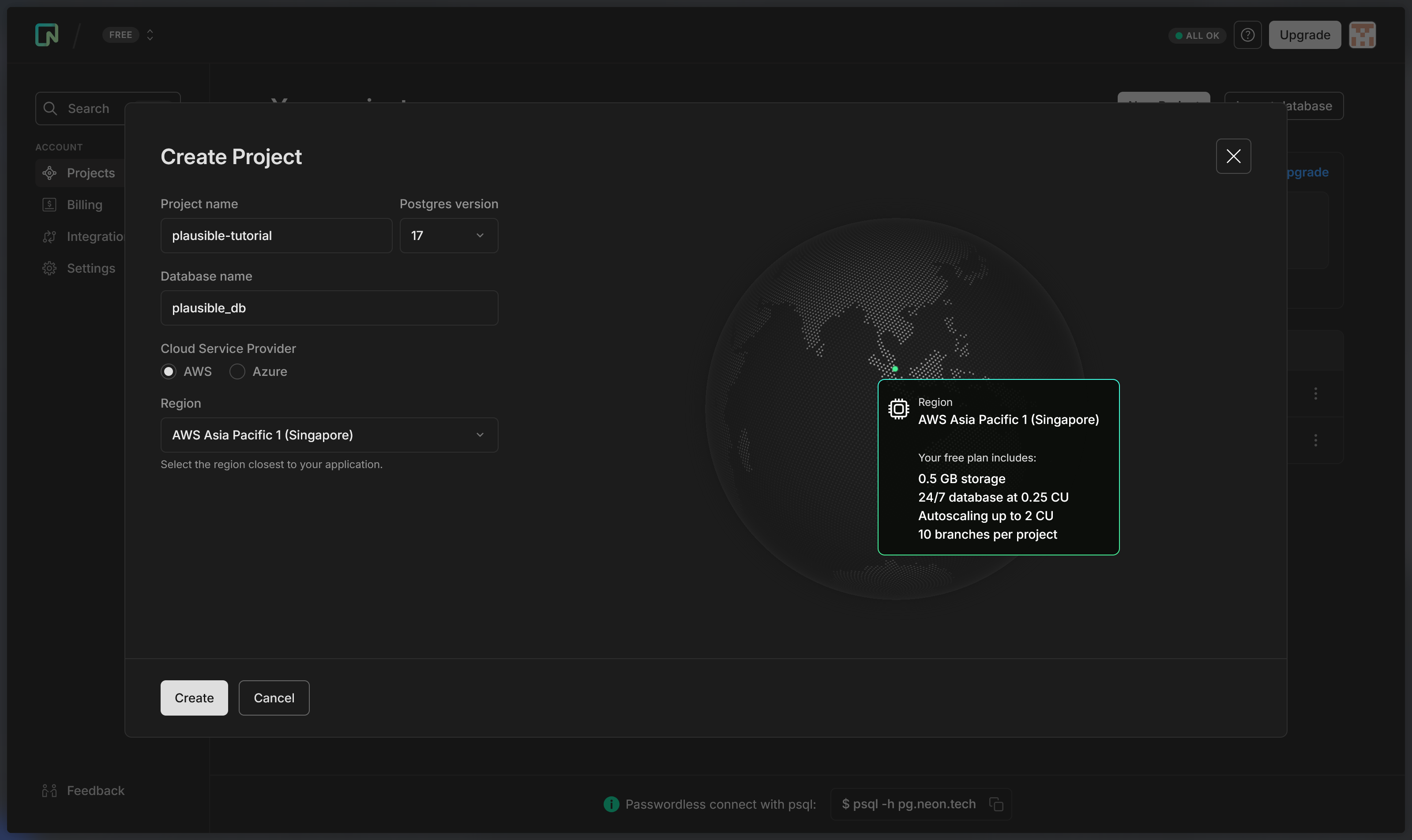Click the ALL OK status indicator
The height and width of the screenshot is (840, 1412).
tap(1197, 35)
